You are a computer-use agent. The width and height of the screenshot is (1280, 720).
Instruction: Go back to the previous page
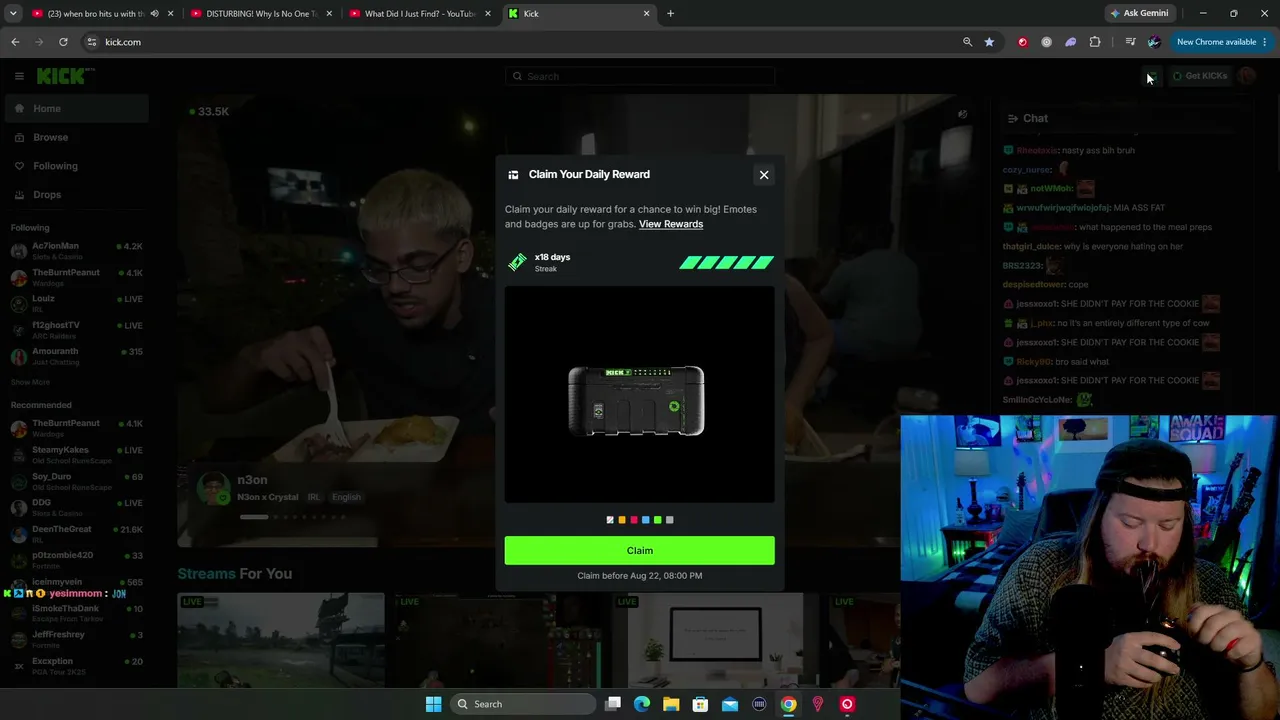(x=15, y=42)
